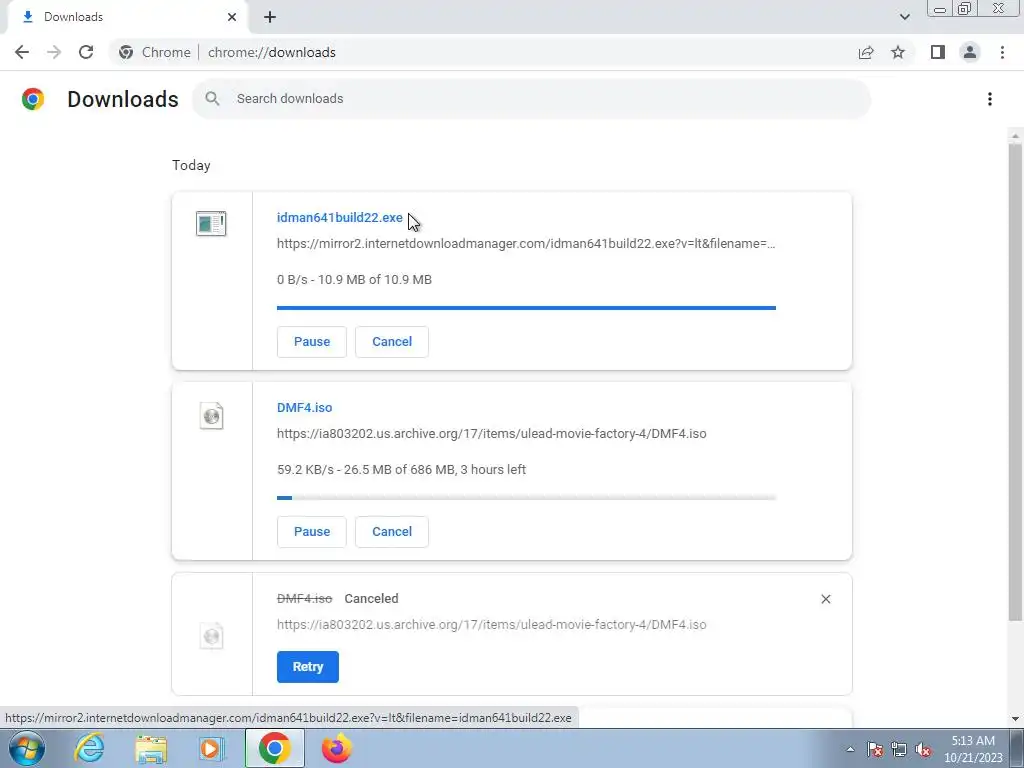Click the muted volume tray icon
Image resolution: width=1024 pixels, height=768 pixels.
923,749
